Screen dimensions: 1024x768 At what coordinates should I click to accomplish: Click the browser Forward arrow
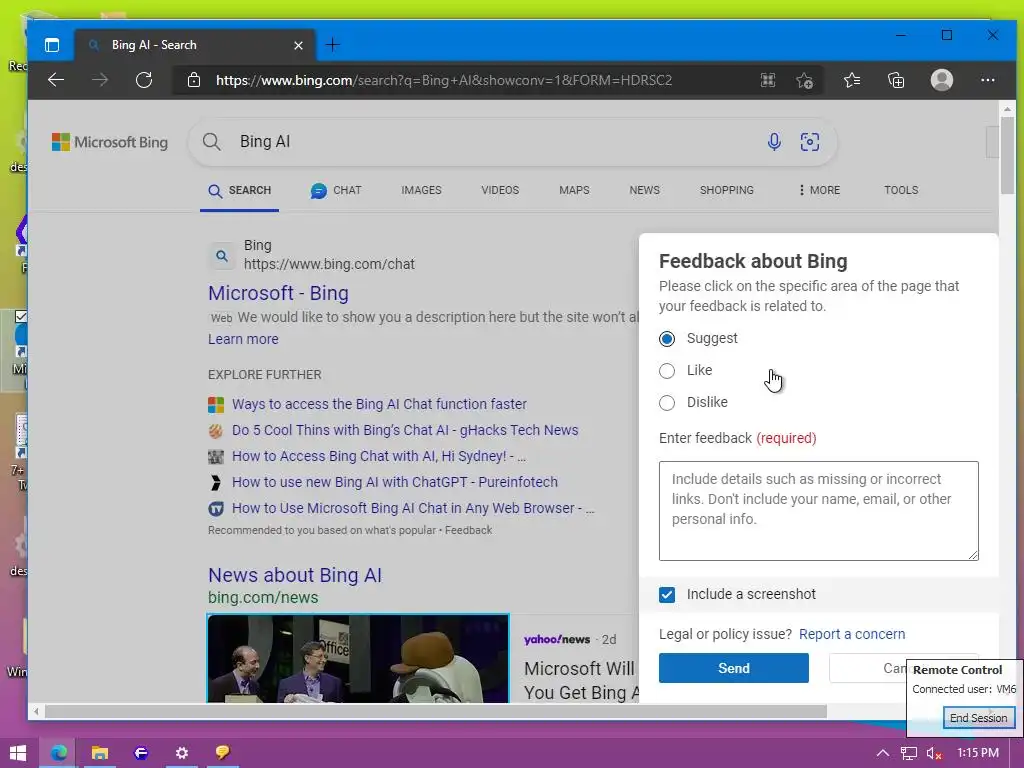pyautogui.click(x=100, y=80)
